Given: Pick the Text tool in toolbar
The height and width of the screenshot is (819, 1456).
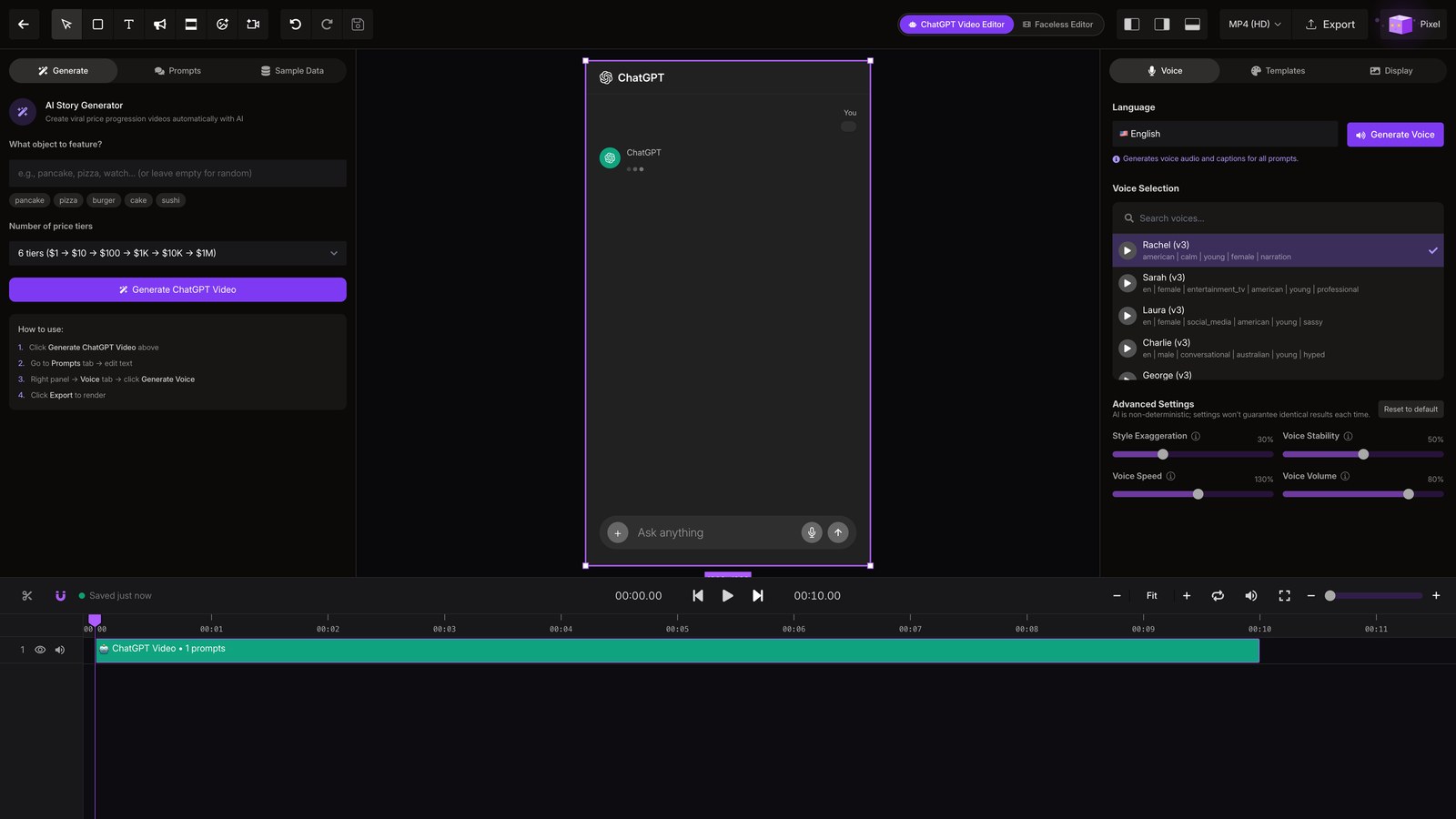Looking at the screenshot, I should (128, 25).
